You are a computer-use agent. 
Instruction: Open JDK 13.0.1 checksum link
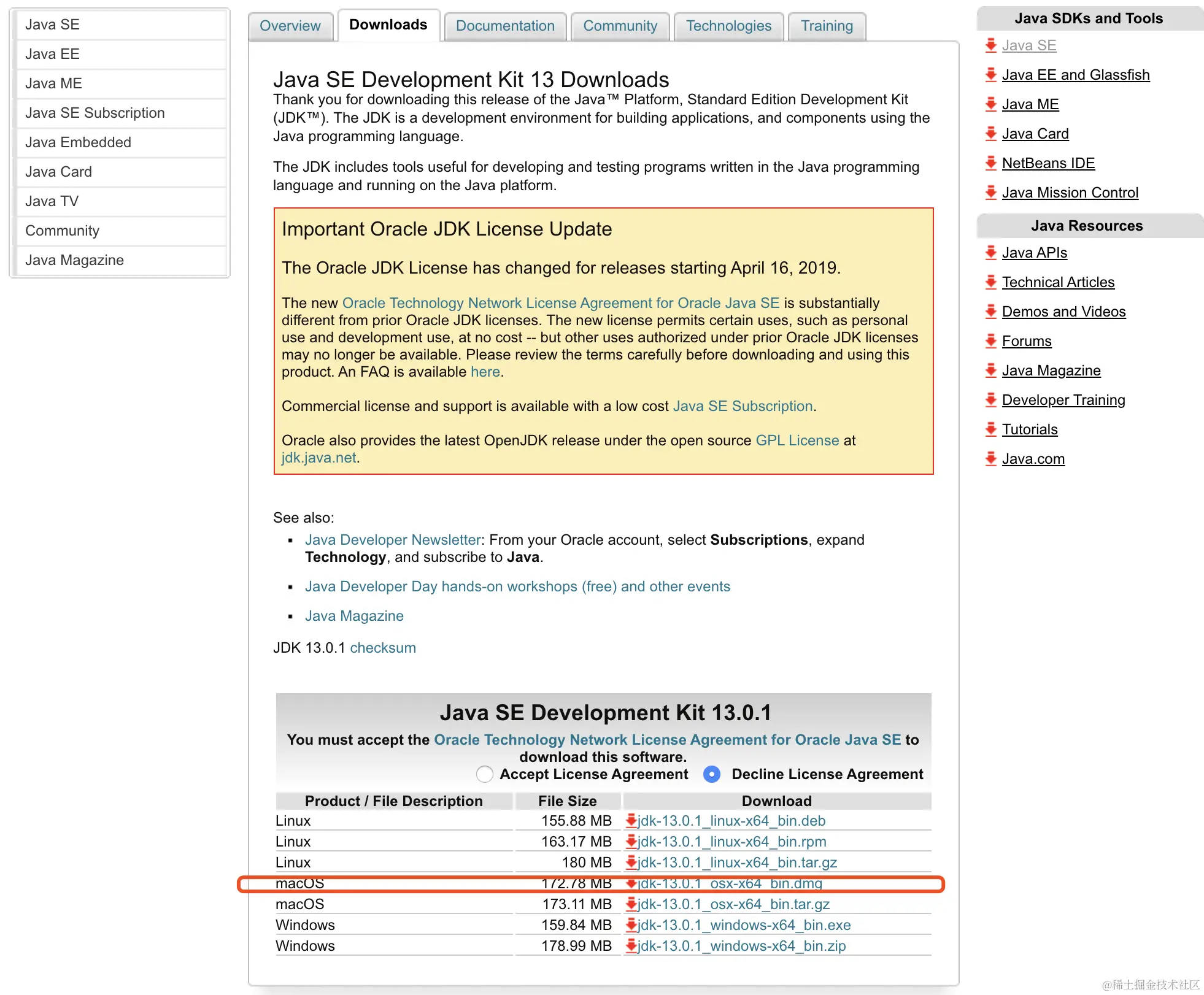click(x=382, y=648)
